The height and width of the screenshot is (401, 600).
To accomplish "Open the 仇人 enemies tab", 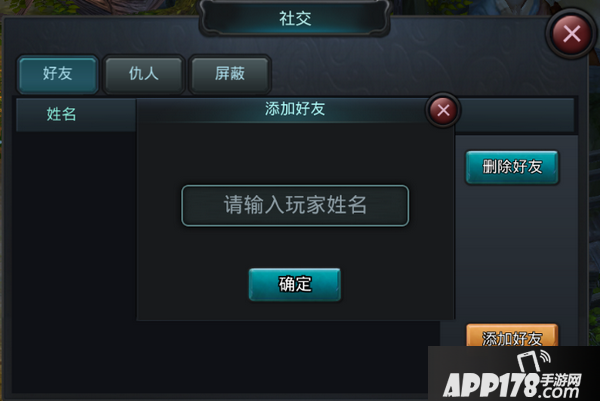I will 144,73.
